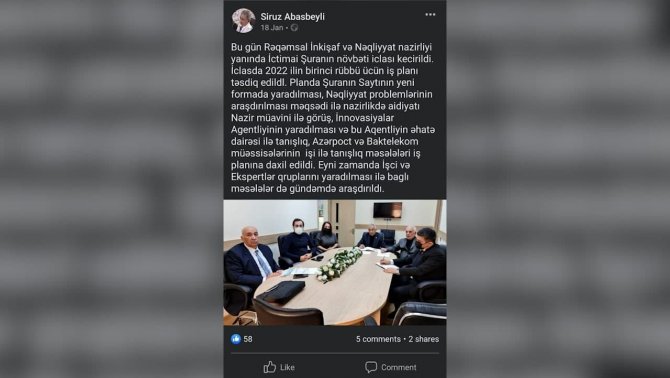Screen dimensions: 670x378
Task: Click the globe privacy icon beside date
Action: 294,28
